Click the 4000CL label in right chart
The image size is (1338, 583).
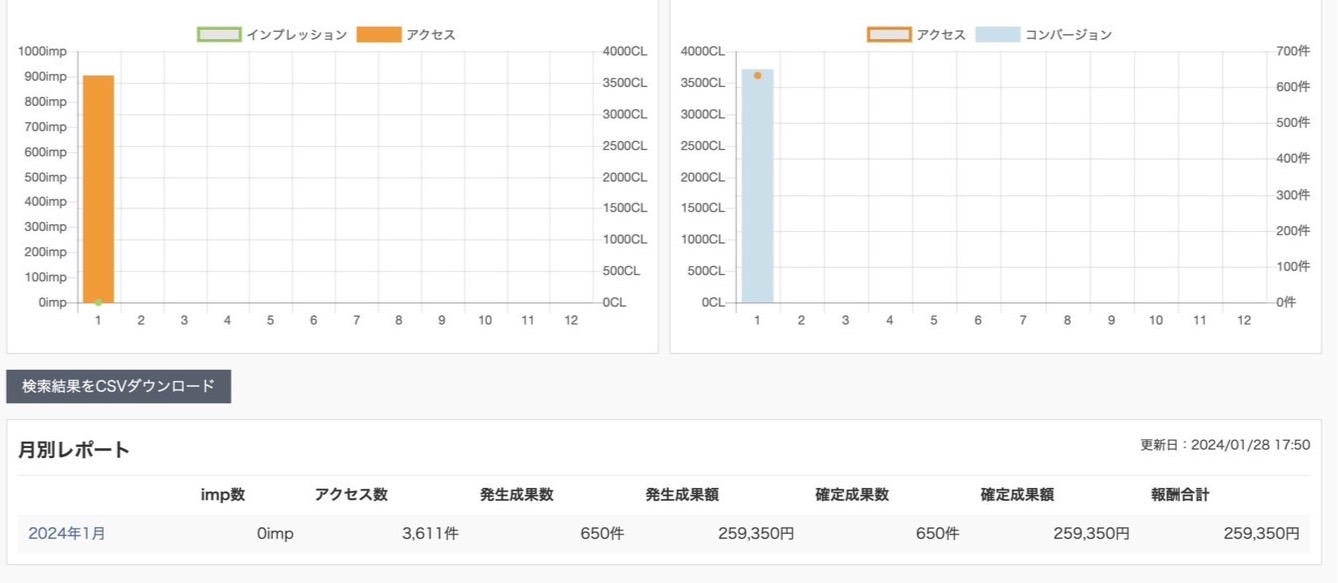coord(703,51)
